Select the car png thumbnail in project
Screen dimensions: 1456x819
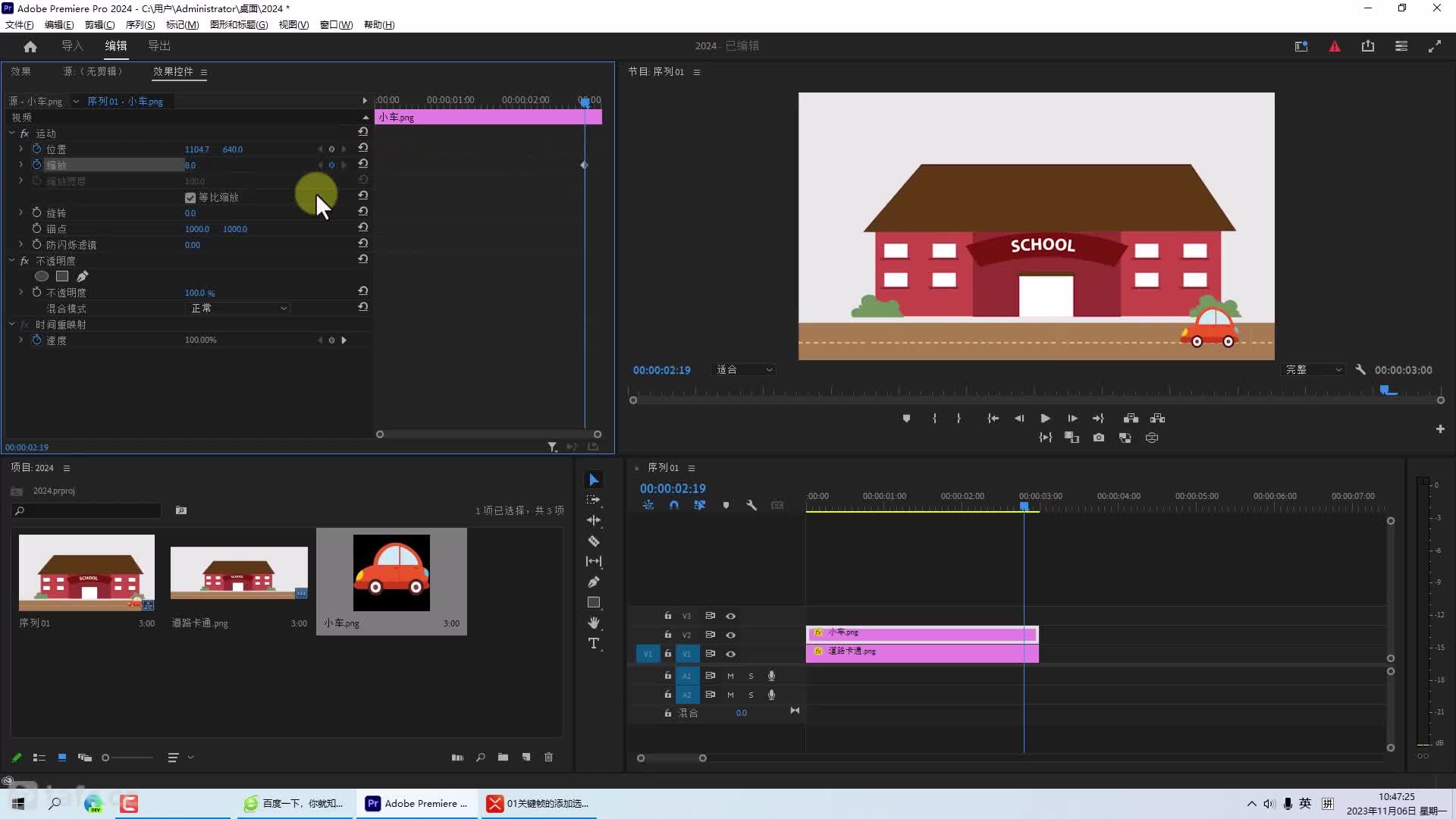tap(391, 573)
